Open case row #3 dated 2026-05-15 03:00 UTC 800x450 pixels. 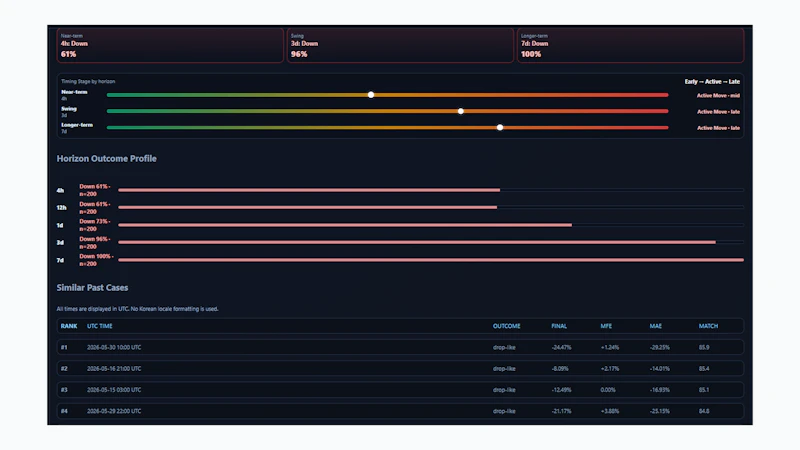400,390
